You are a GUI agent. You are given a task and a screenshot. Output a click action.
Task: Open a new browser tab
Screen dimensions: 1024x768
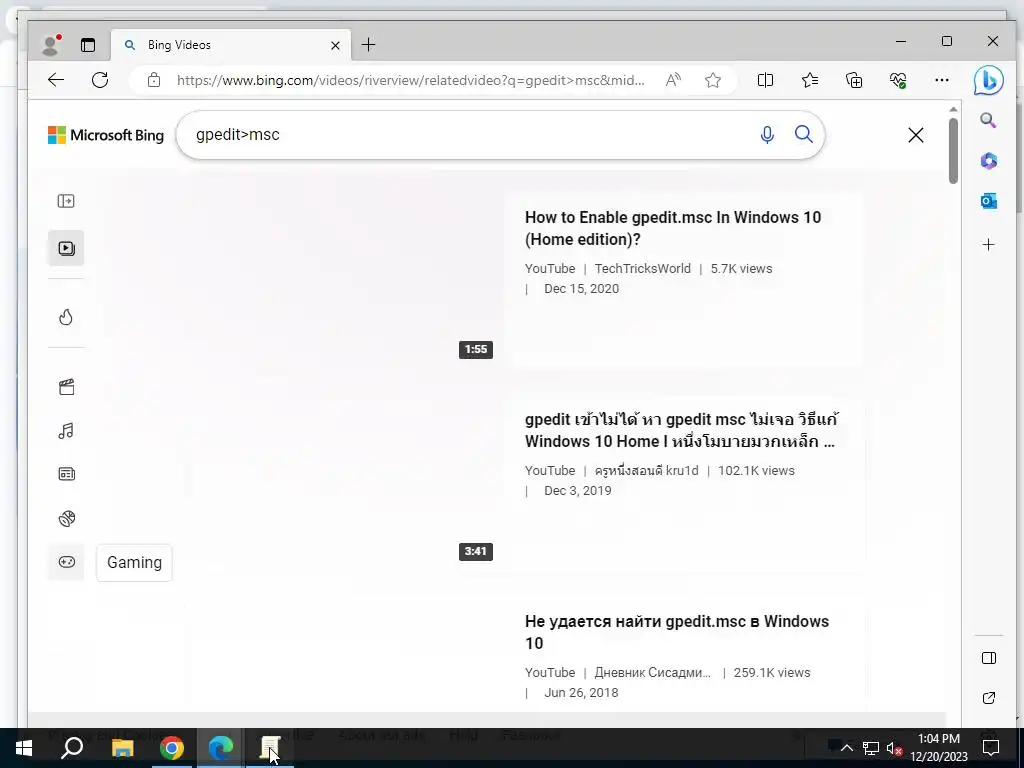pyautogui.click(x=368, y=44)
